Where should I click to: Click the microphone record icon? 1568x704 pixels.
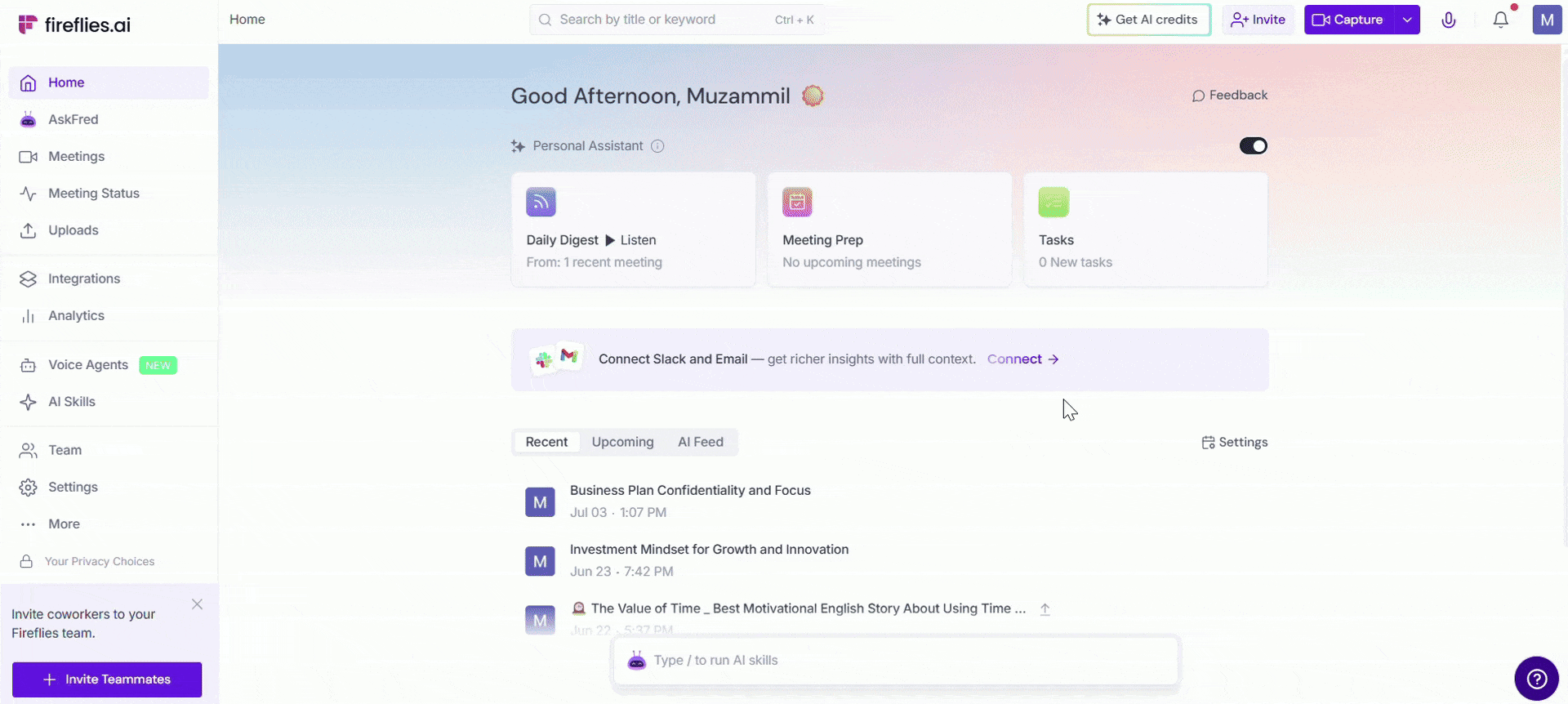point(1449,20)
